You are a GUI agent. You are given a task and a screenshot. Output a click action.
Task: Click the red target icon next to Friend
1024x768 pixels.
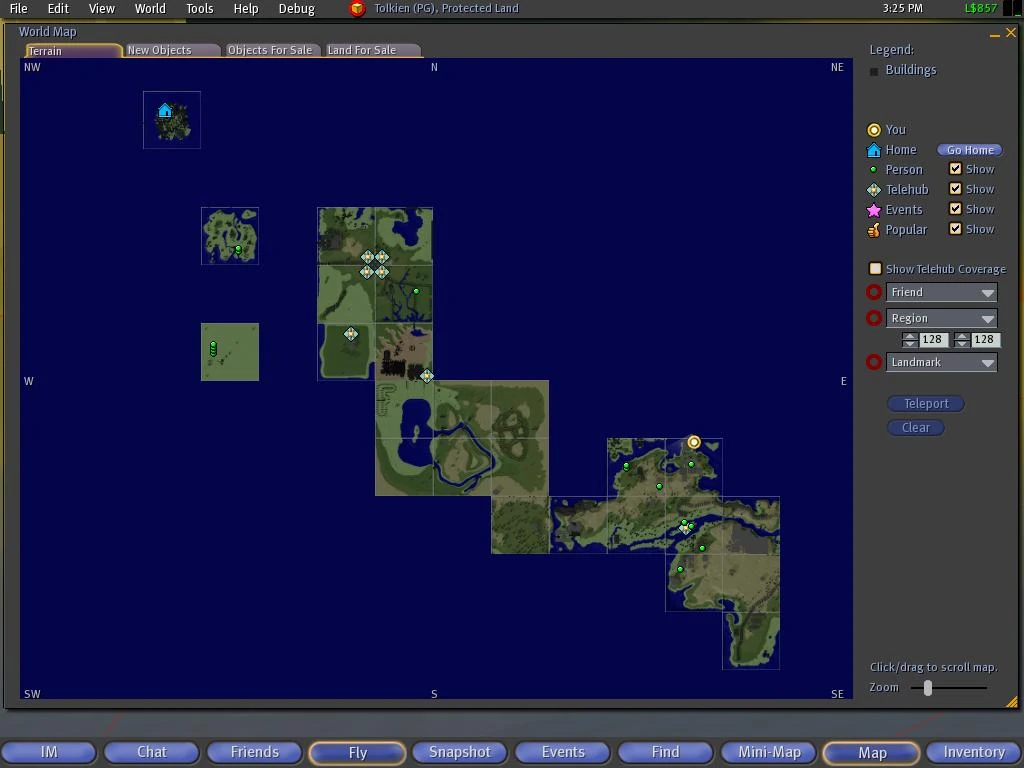(874, 292)
